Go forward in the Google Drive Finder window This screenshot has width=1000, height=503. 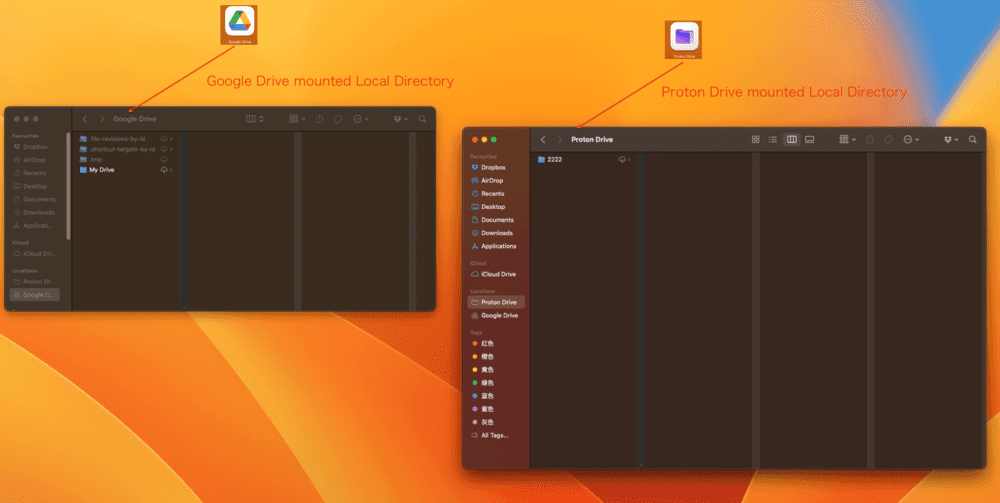[x=102, y=119]
